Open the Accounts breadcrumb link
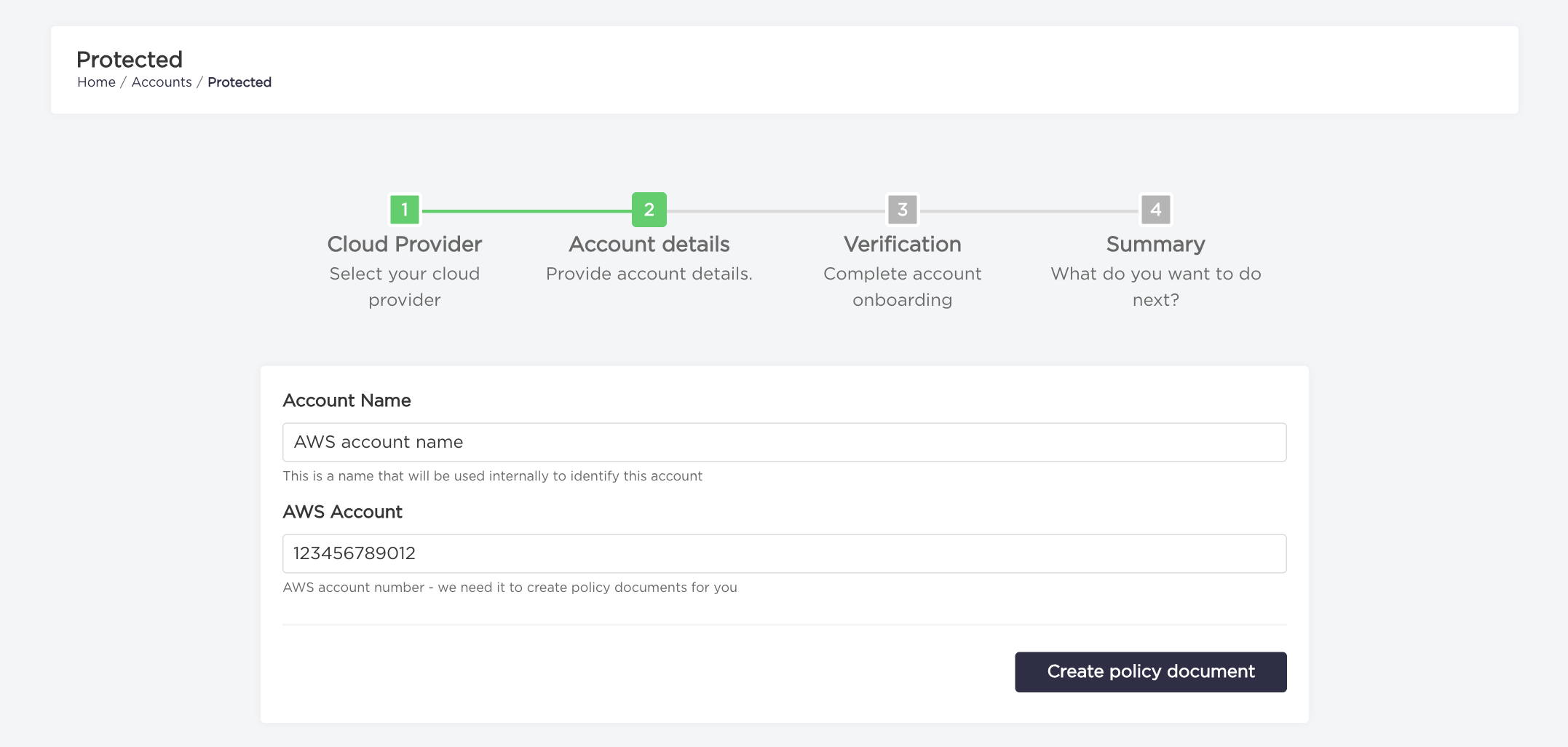The image size is (1568, 747). click(162, 82)
